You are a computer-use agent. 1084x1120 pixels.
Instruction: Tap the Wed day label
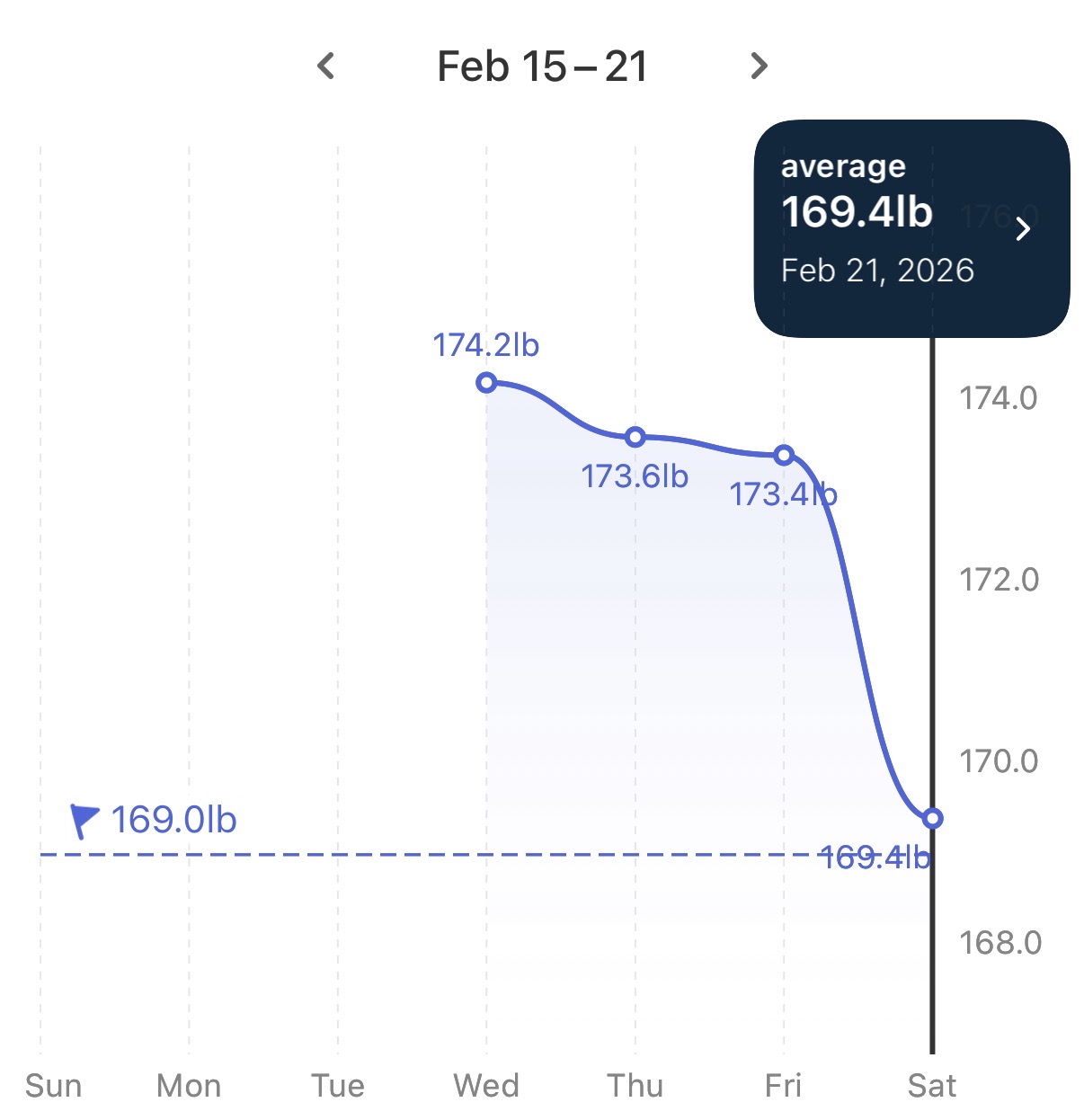click(486, 1086)
